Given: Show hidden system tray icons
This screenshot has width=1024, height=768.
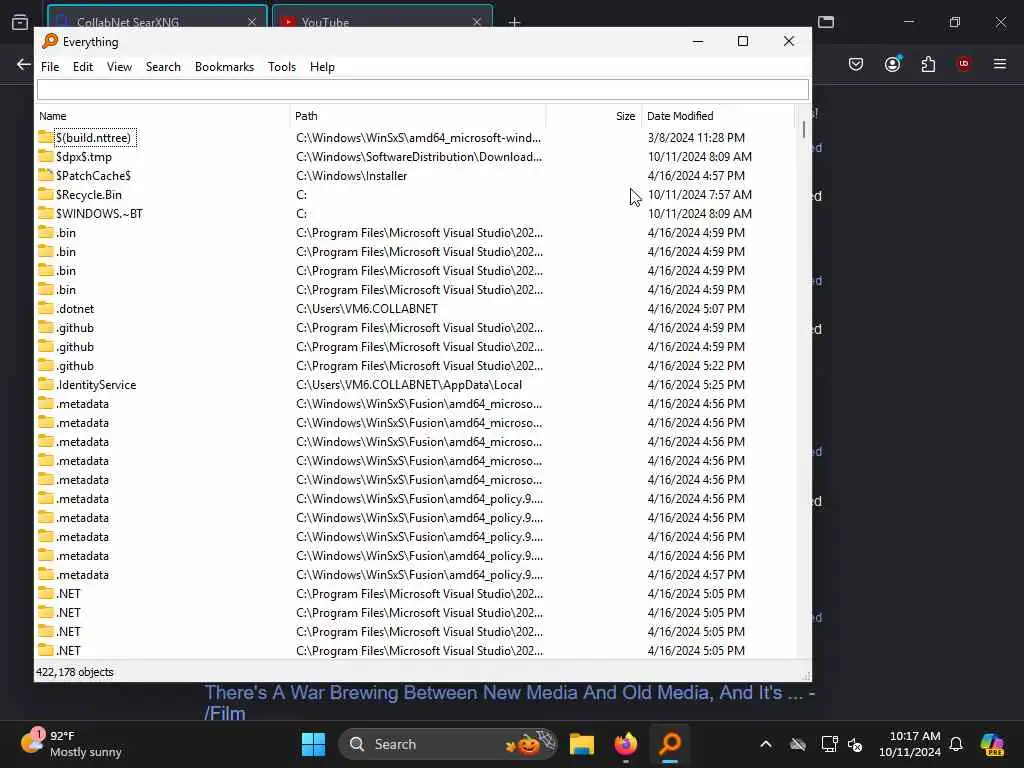Looking at the screenshot, I should [x=766, y=744].
